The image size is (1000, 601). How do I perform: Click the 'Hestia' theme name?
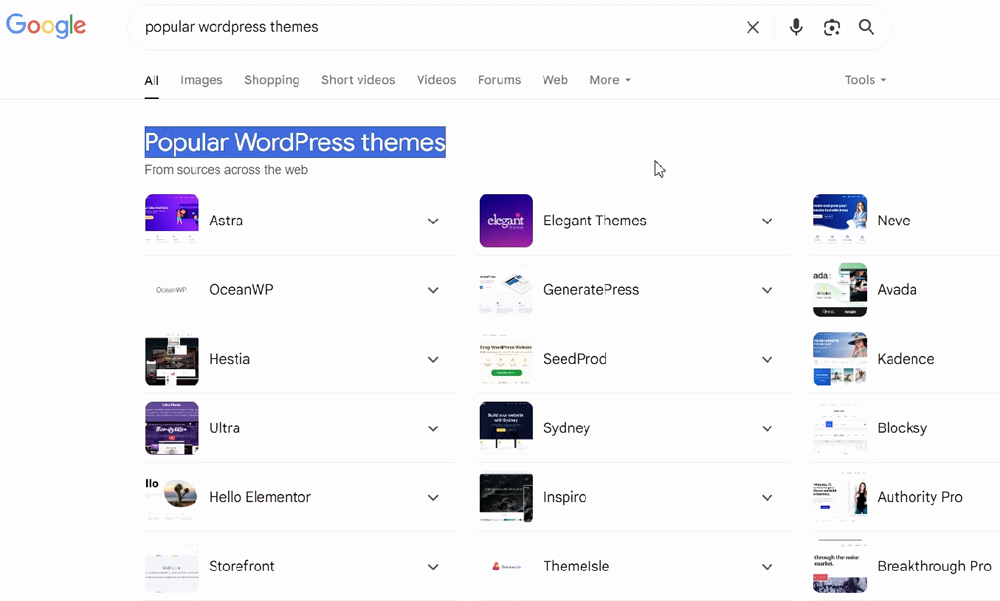[230, 359]
